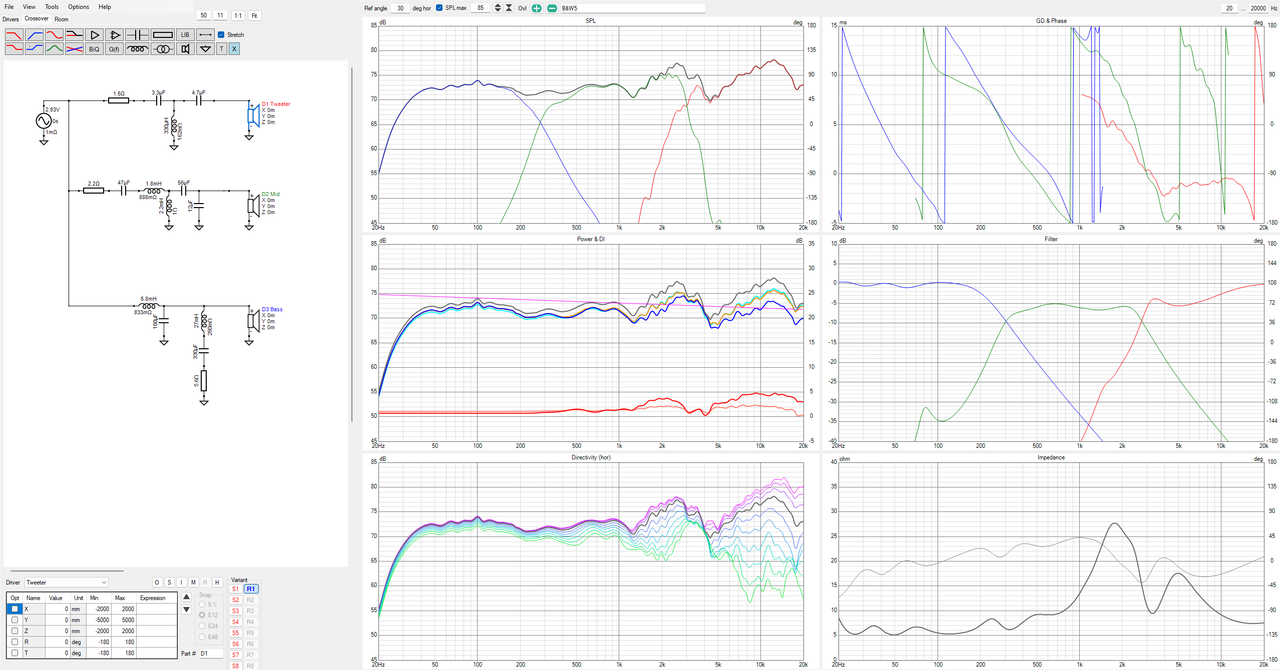Enable optimization for the Z parameter row

coord(14,631)
